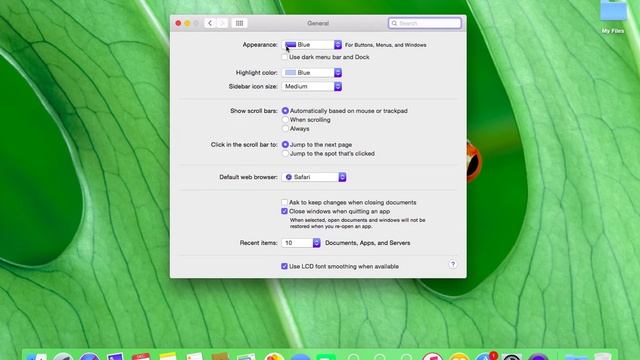The width and height of the screenshot is (640, 360).
Task: Open the My Files folder on desktop
Action: [x=613, y=16]
